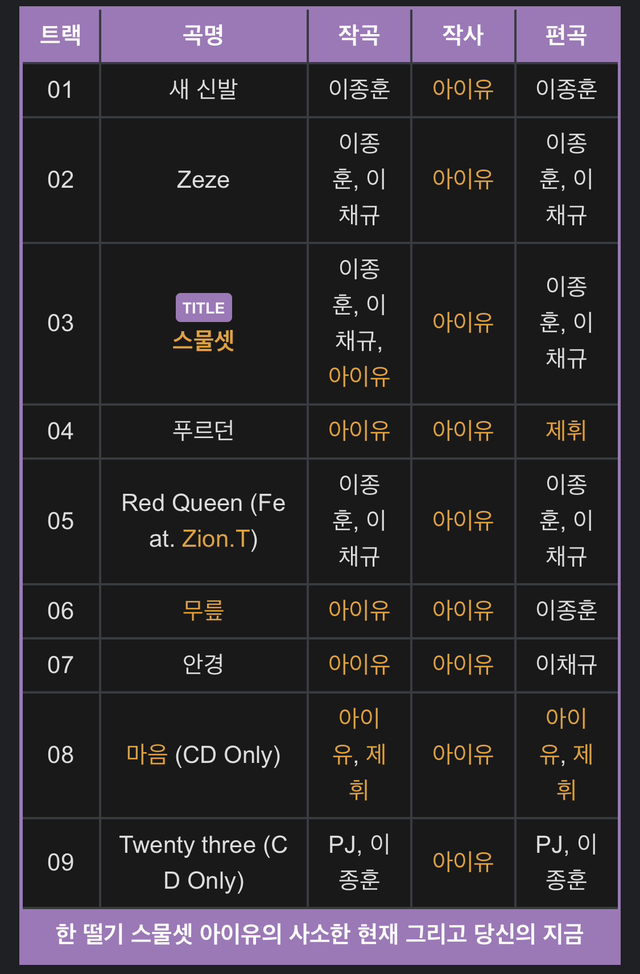Viewport: 640px width, 974px height.
Task: Open the Zion.T link in Red Queen row
Action: click(x=216, y=539)
